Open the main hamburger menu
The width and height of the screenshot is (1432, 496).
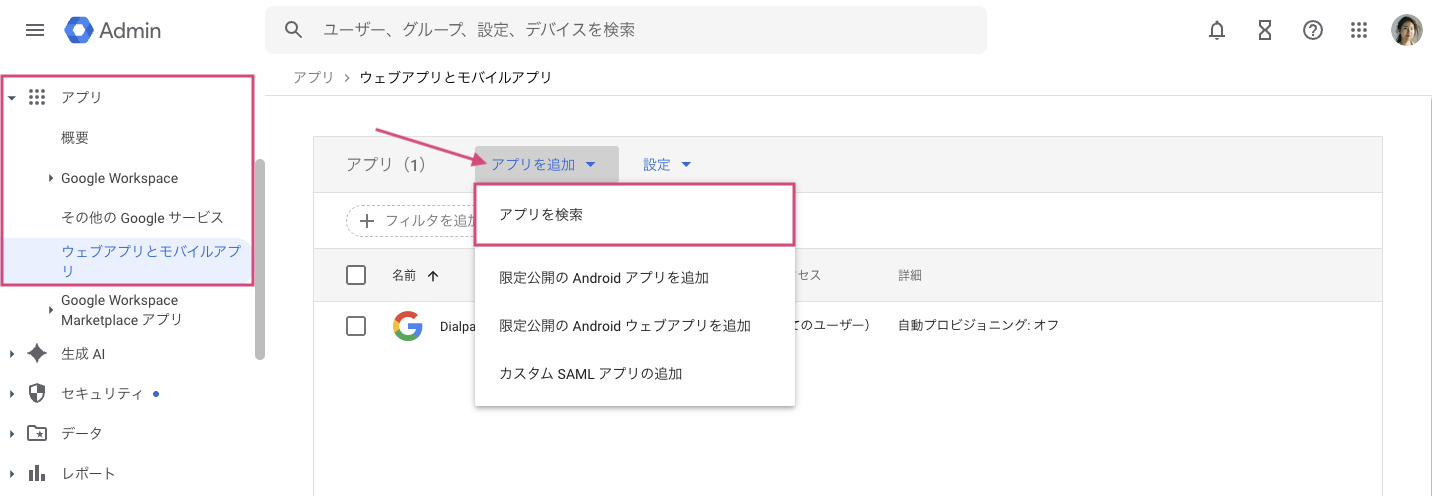pos(35,30)
